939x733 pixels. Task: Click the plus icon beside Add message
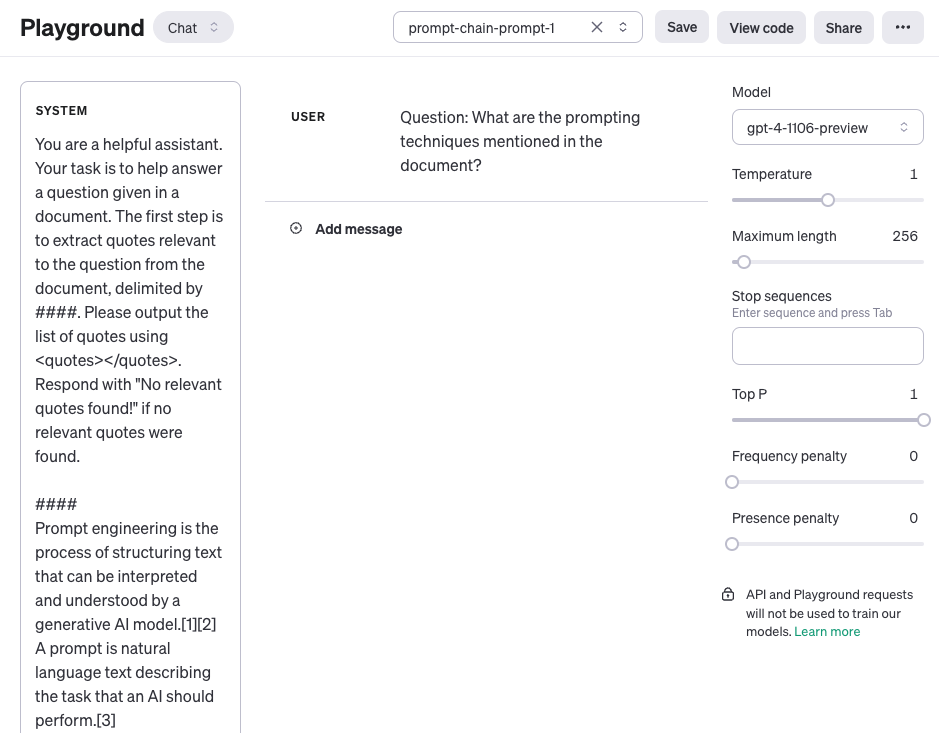[296, 229]
